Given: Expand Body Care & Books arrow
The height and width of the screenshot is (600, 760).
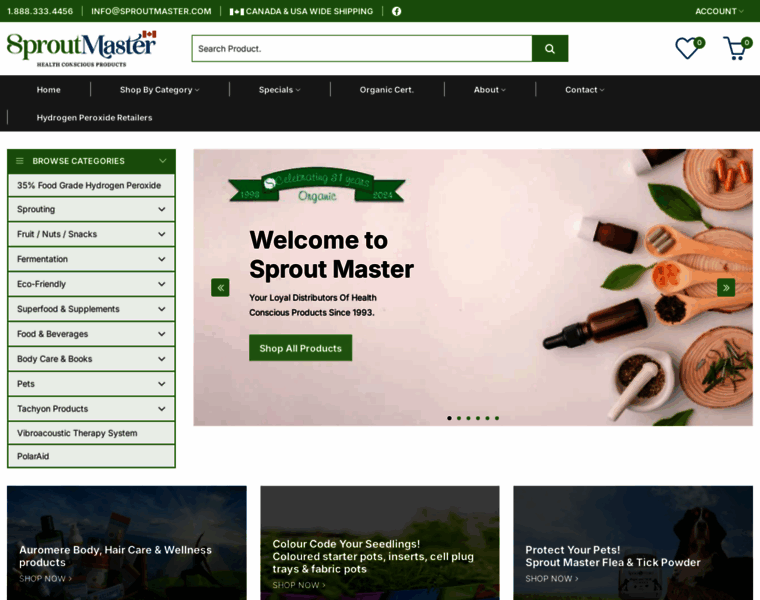Looking at the screenshot, I should 162,359.
